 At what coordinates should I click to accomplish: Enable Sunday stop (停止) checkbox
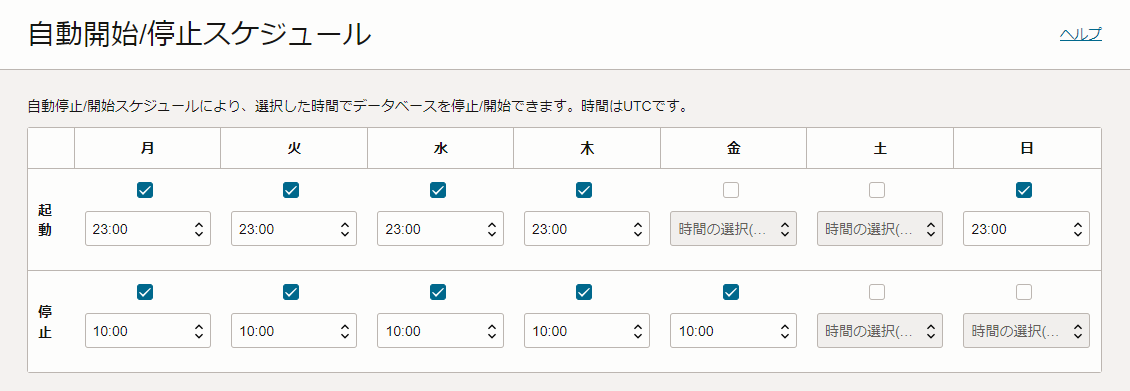[1023, 292]
